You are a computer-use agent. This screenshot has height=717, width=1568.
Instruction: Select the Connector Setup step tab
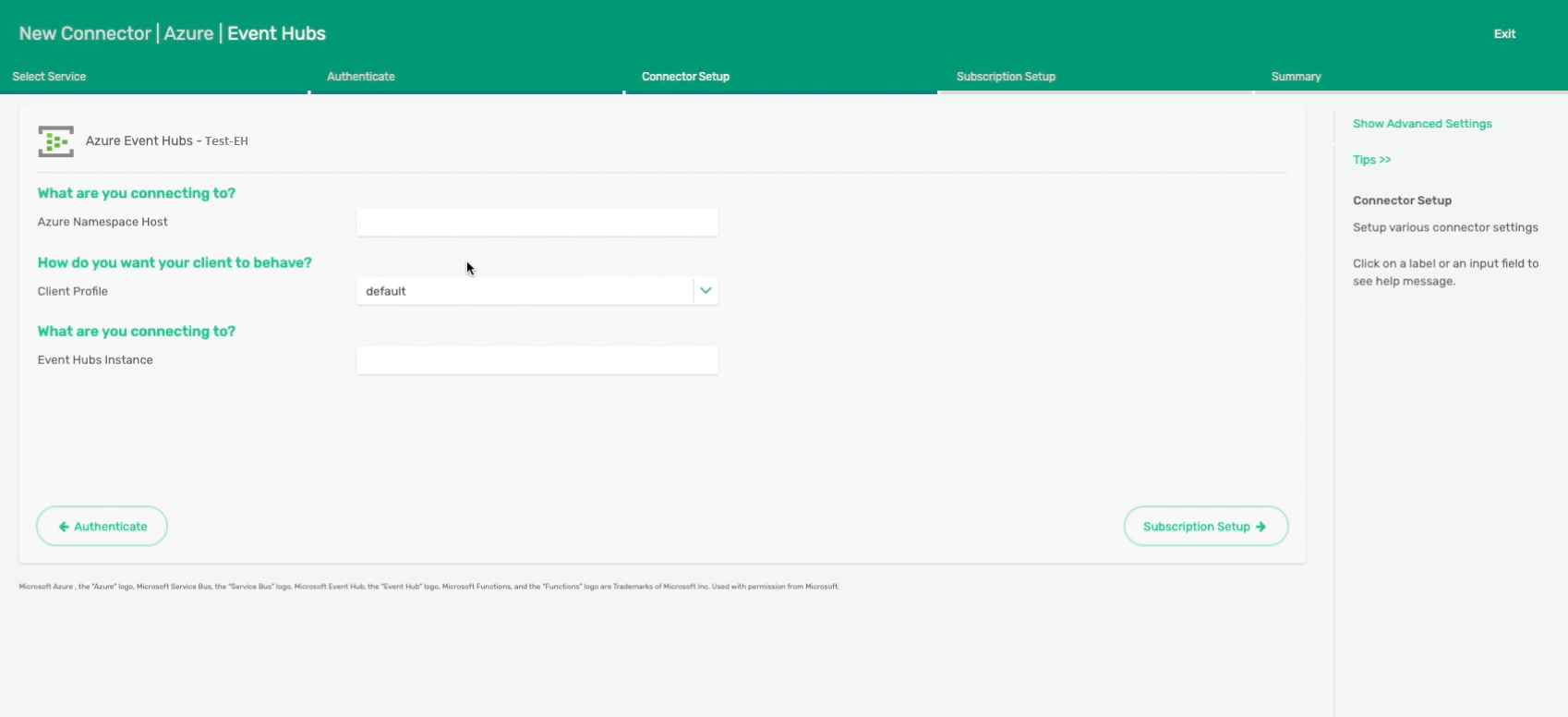685,77
